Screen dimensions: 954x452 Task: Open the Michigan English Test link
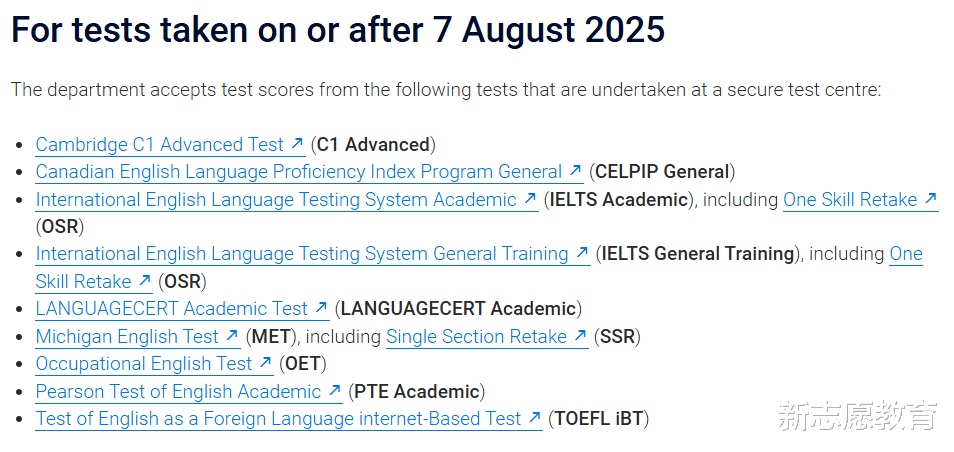126,337
